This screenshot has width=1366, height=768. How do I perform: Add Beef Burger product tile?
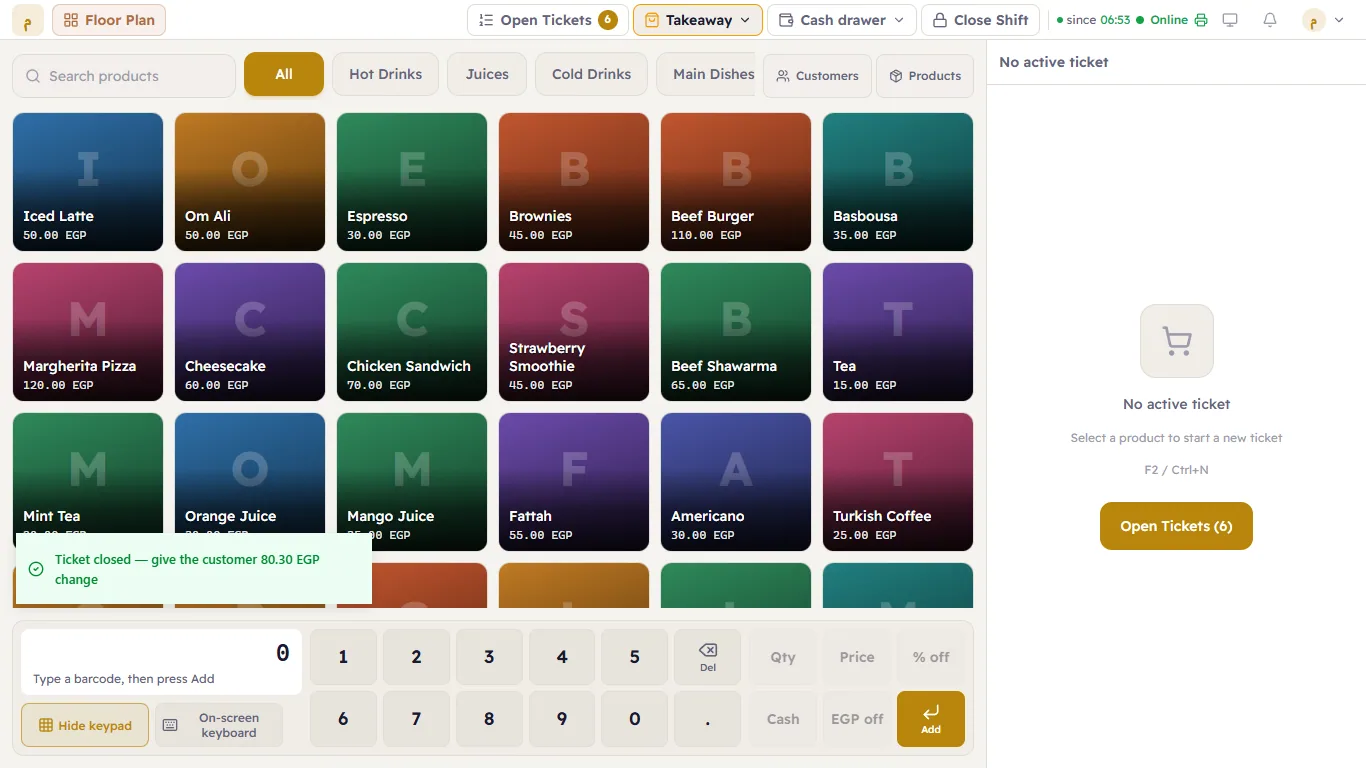click(x=736, y=182)
